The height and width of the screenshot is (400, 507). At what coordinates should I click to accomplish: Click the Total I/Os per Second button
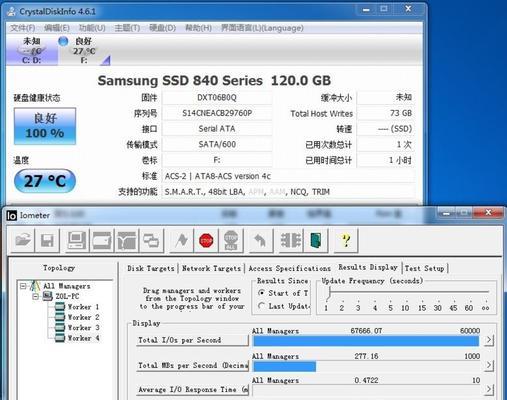(x=192, y=340)
